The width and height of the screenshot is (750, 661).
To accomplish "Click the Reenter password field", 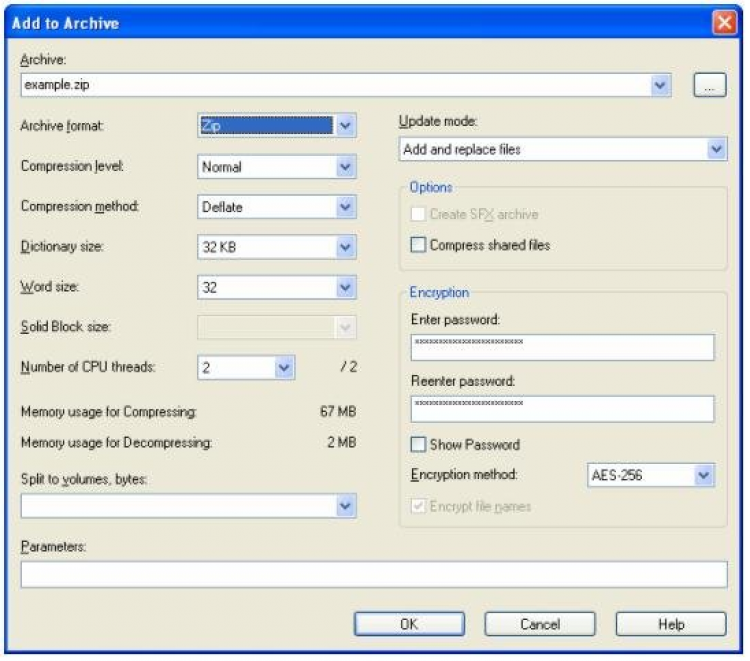I will (x=562, y=409).
